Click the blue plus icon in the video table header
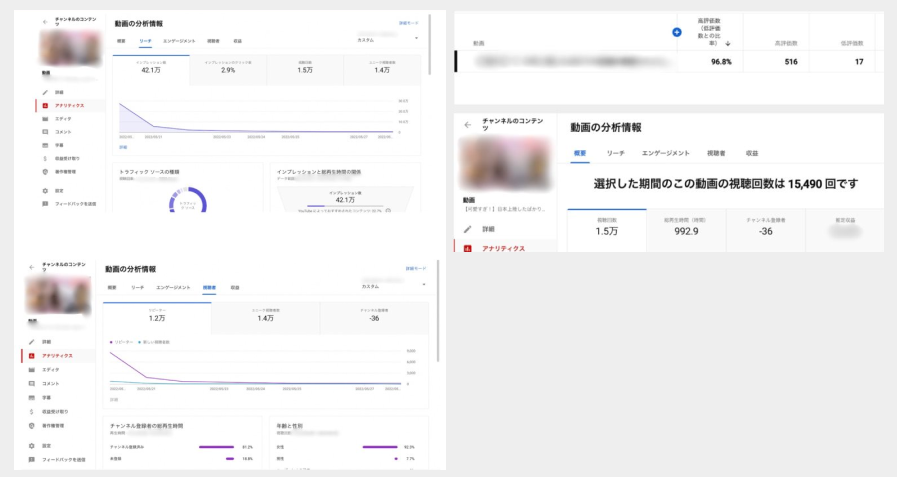The image size is (897, 477). tap(677, 33)
